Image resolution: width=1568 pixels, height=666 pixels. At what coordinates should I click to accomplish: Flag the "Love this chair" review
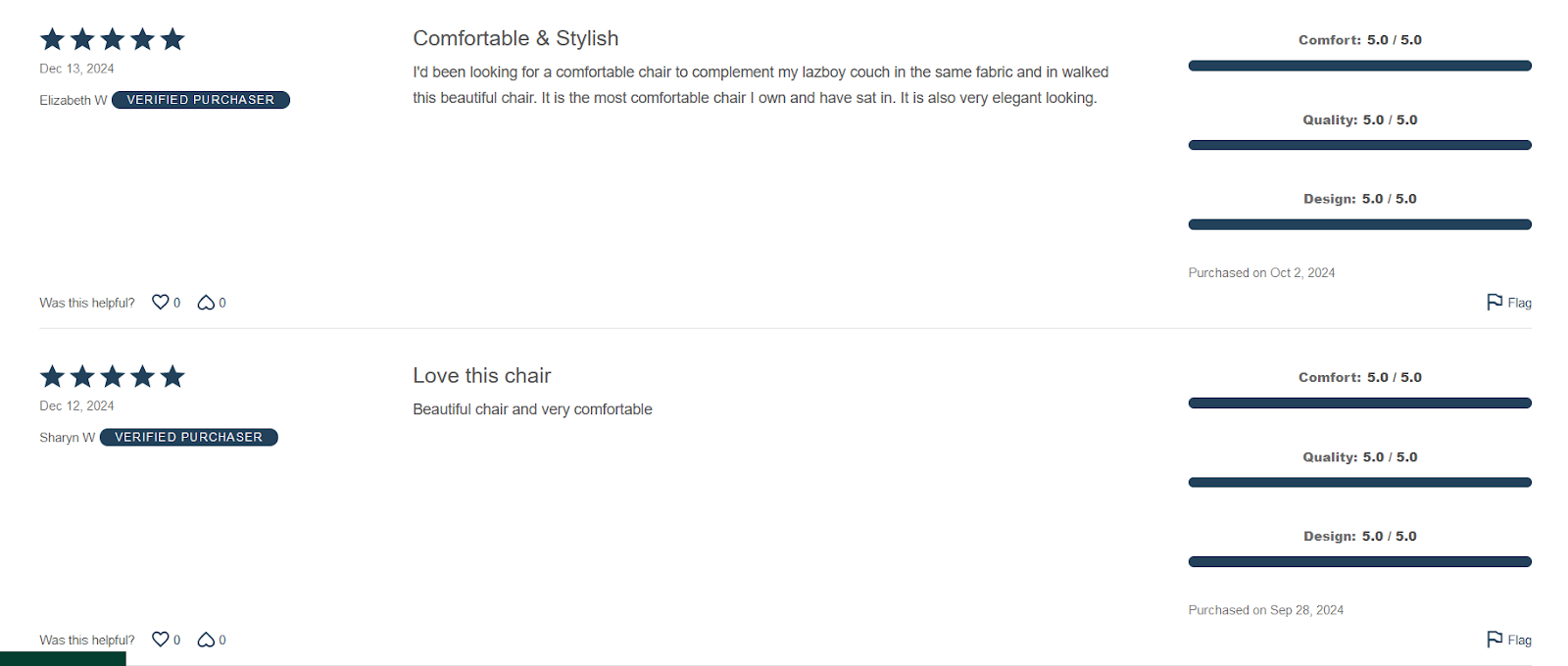[x=1508, y=640]
